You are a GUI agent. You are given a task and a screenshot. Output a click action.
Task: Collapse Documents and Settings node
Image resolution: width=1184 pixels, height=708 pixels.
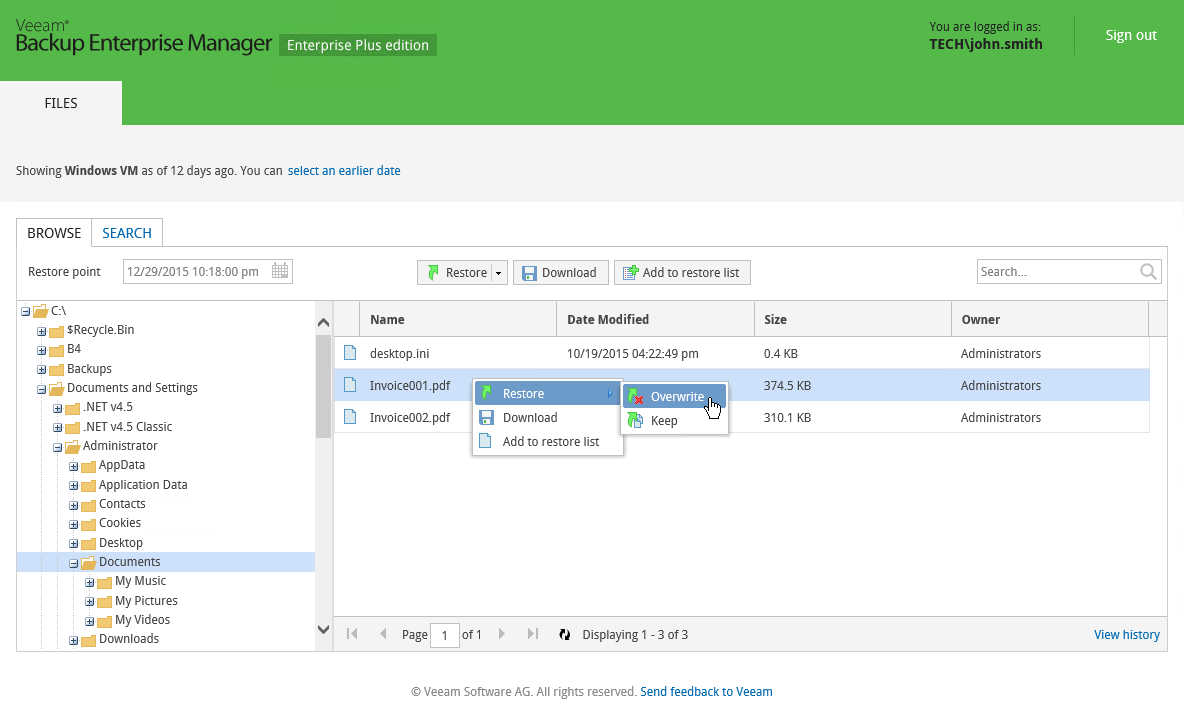click(42, 389)
